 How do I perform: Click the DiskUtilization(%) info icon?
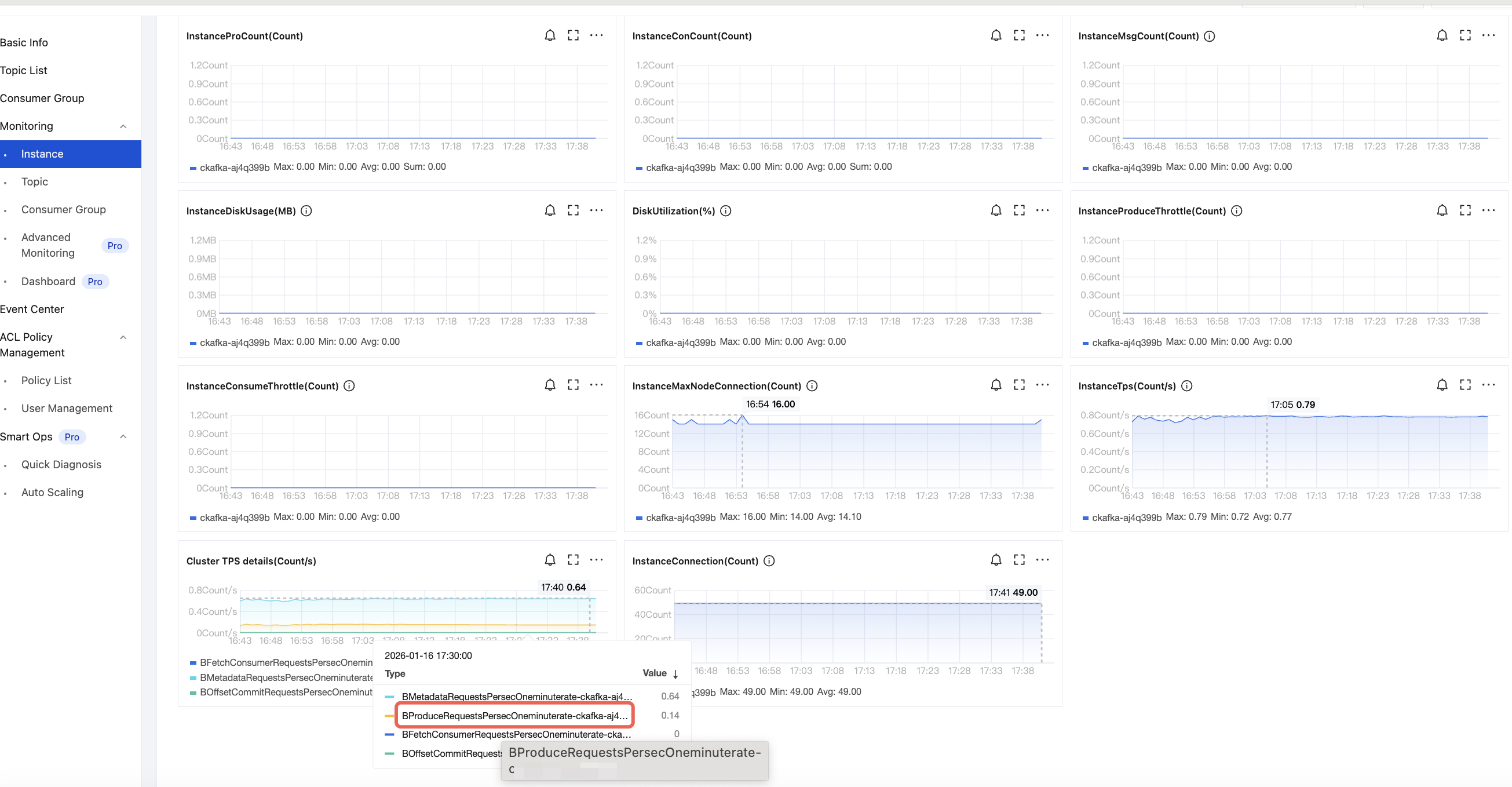point(725,211)
